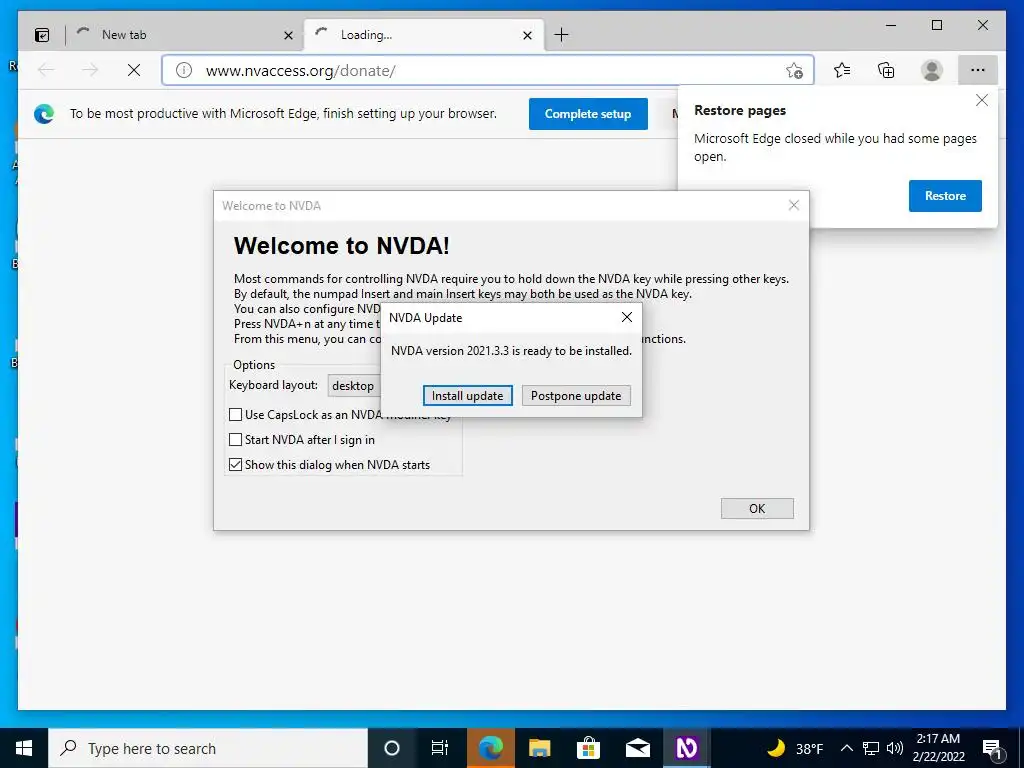Open the profile account icon
The height and width of the screenshot is (768, 1024).
932,70
